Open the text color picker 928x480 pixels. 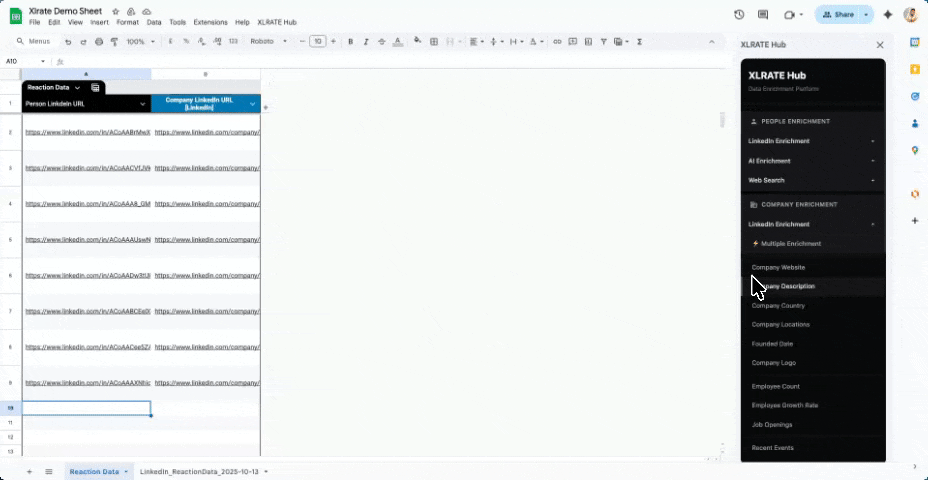pyautogui.click(x=398, y=41)
